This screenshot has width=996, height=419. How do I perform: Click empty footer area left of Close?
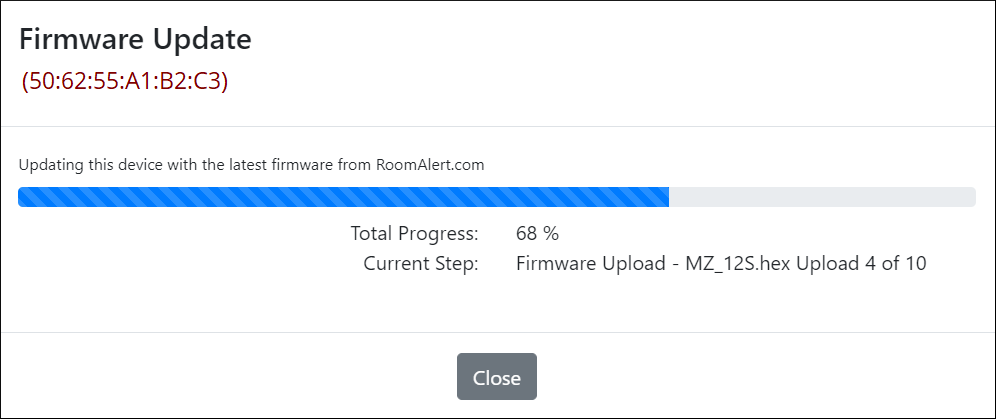230,377
